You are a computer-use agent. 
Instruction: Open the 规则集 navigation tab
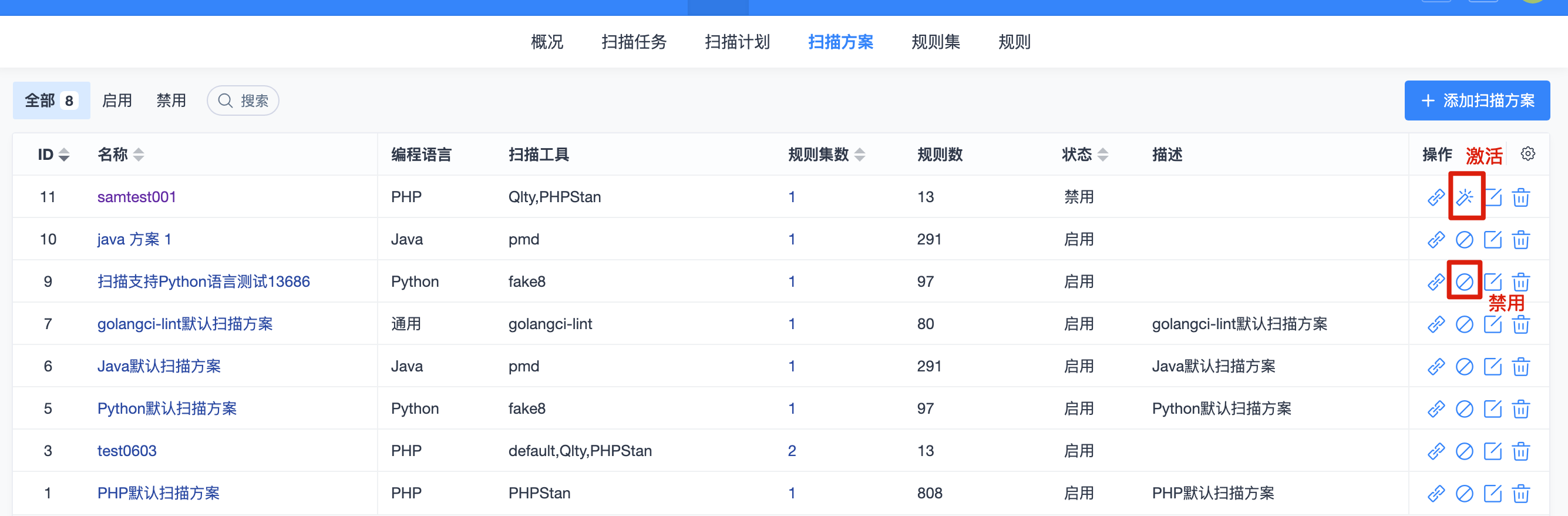point(935,41)
